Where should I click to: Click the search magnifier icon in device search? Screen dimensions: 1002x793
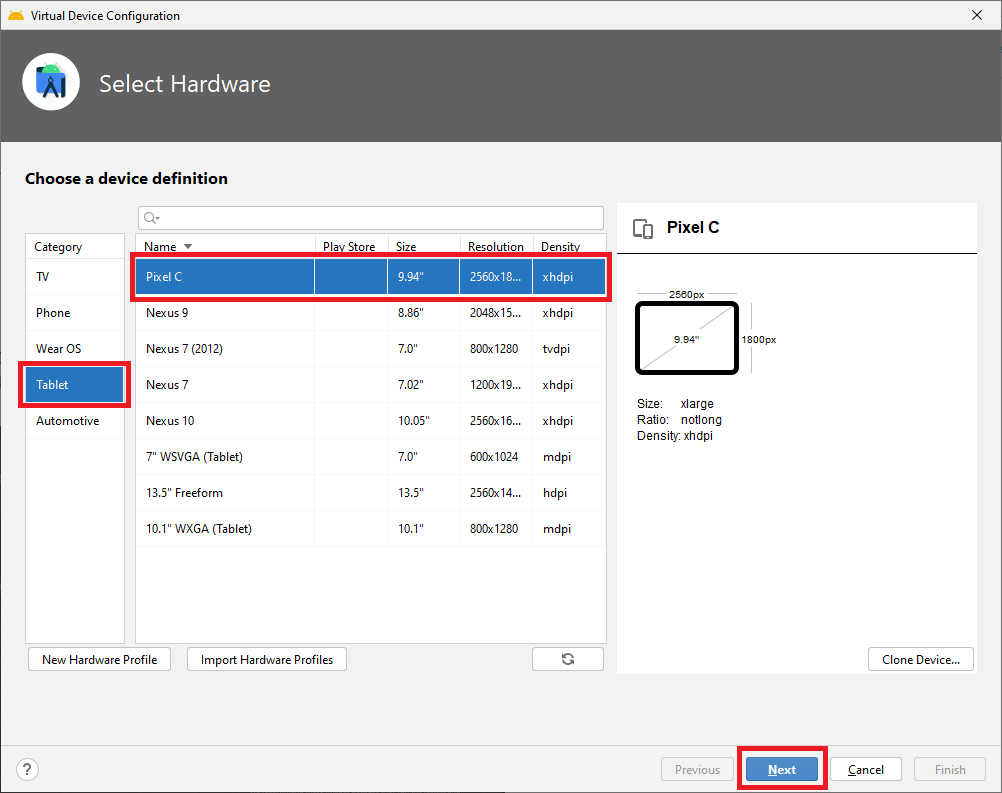(151, 218)
